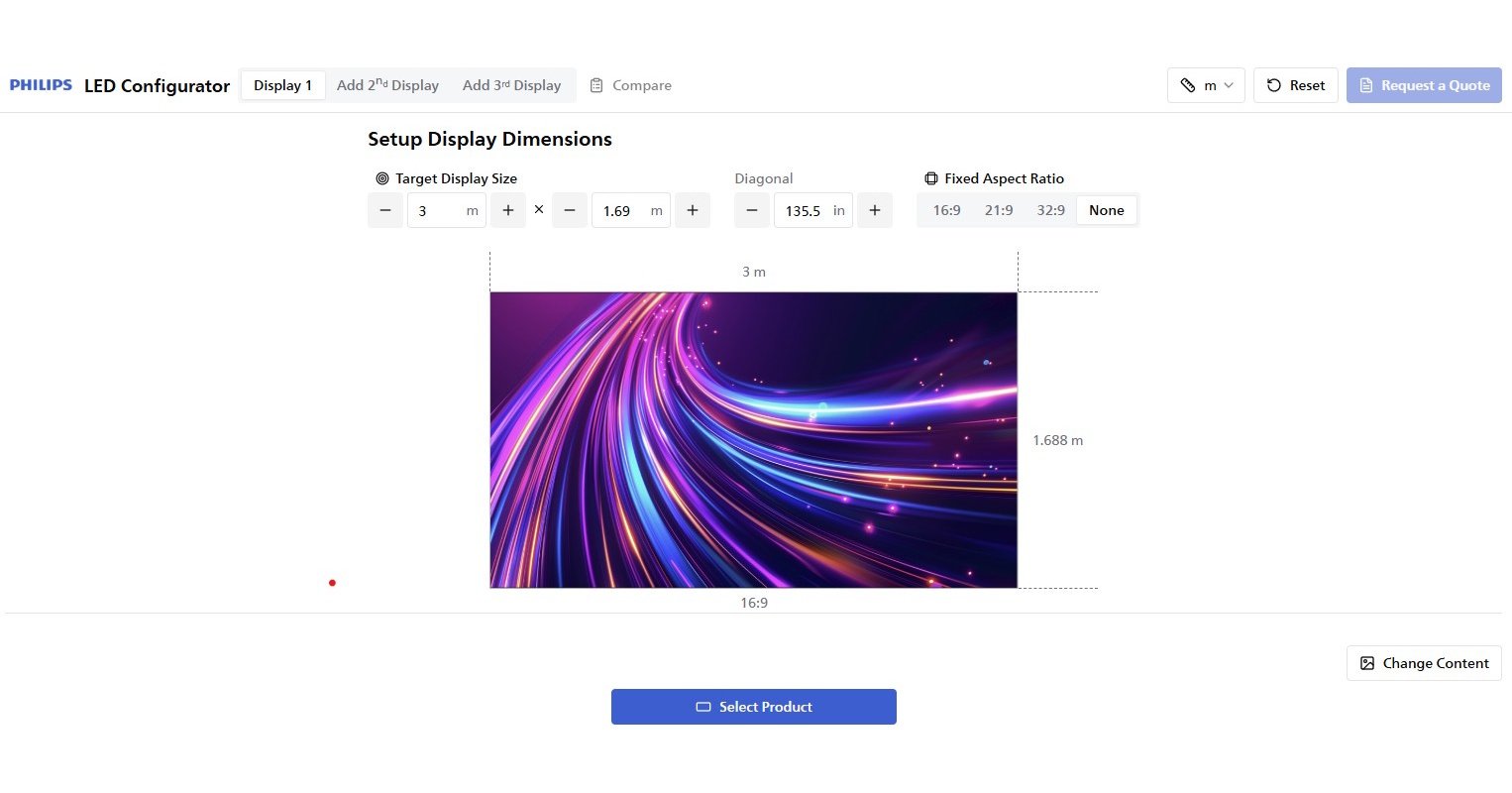
Task: Increase display height with plus button
Action: point(693,210)
